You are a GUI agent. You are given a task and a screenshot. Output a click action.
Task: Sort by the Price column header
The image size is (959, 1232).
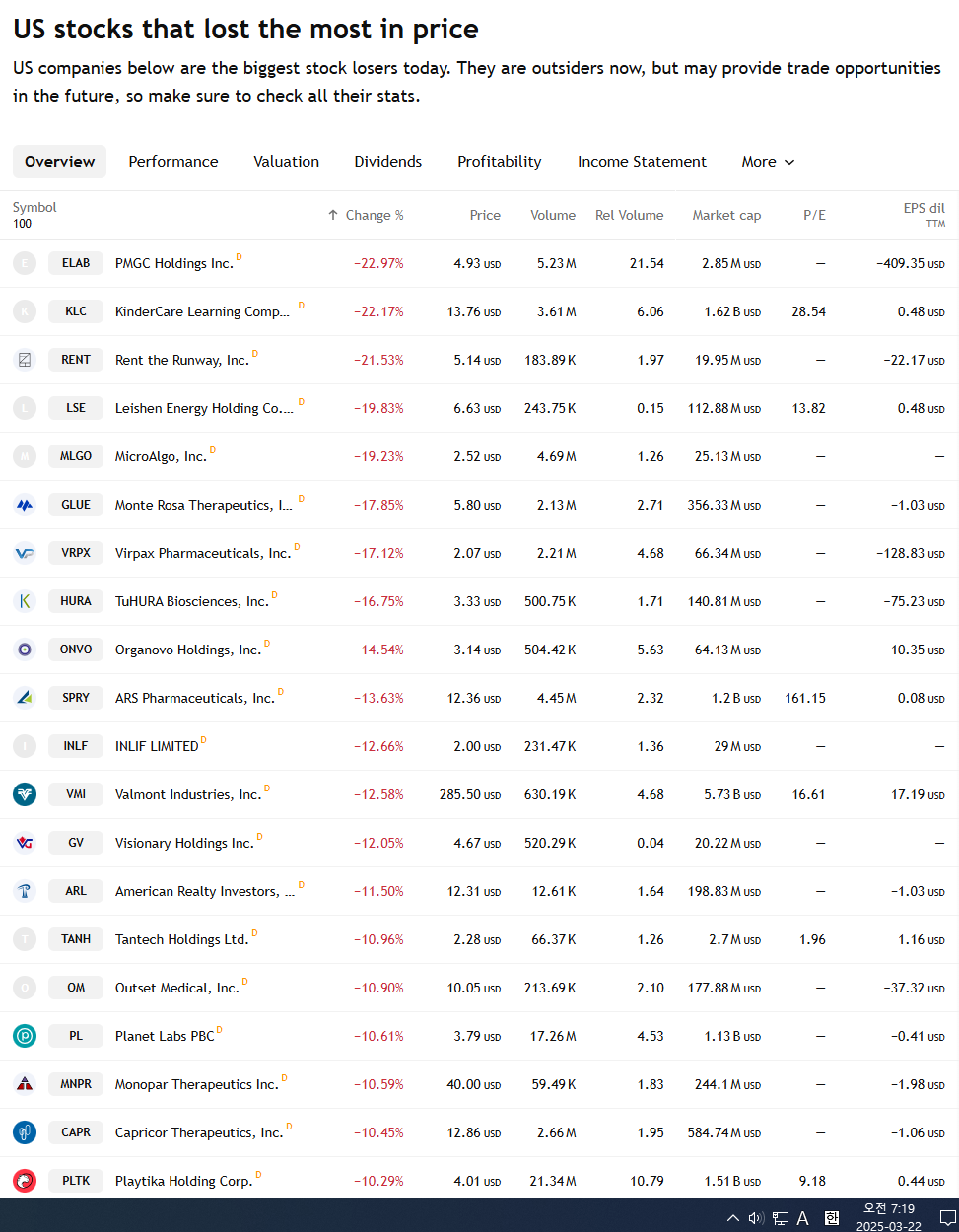click(x=485, y=215)
